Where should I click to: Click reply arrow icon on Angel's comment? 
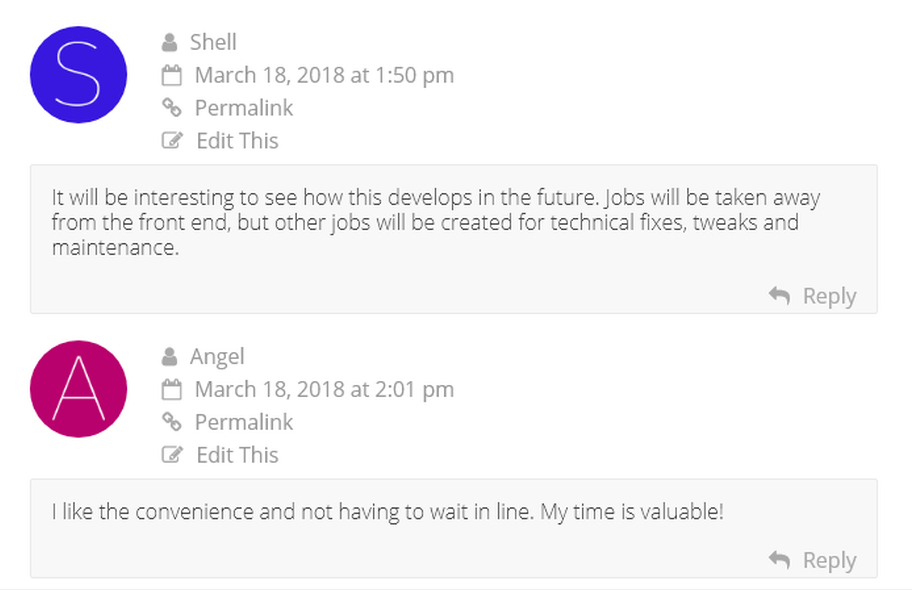[779, 560]
